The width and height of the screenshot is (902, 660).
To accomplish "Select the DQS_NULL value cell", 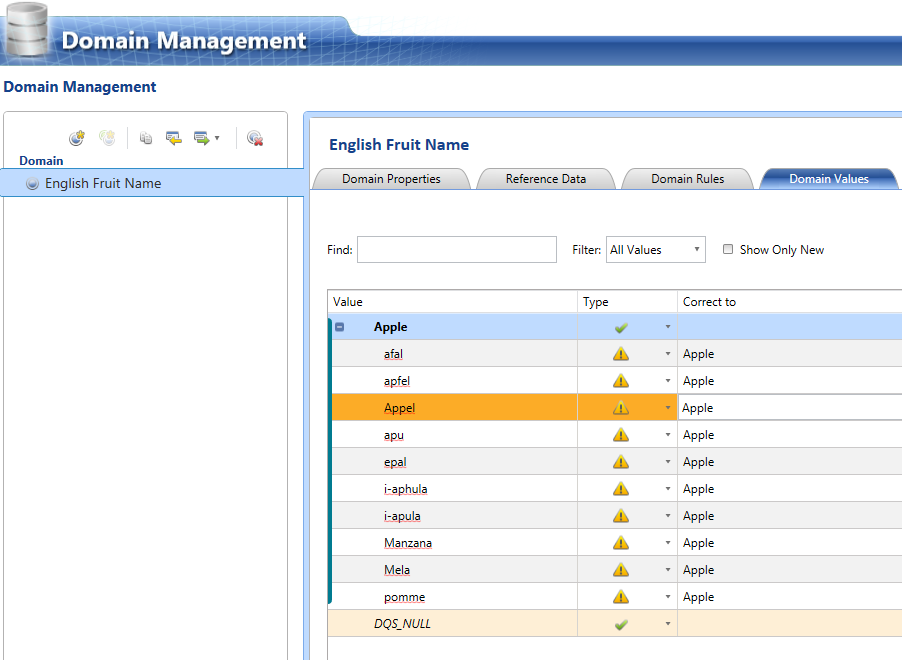I will [x=453, y=624].
